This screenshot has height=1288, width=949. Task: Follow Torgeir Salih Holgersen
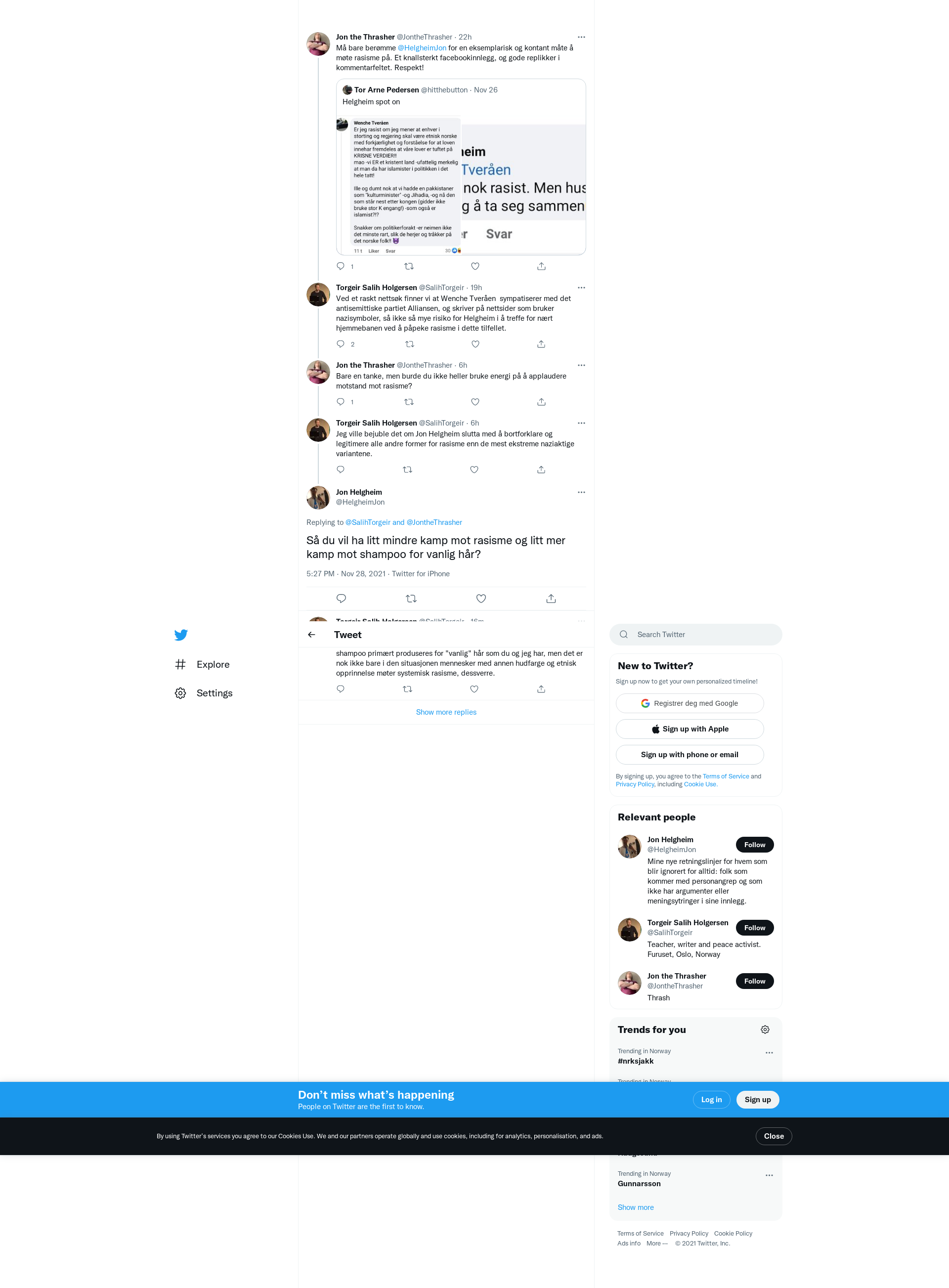click(x=754, y=928)
